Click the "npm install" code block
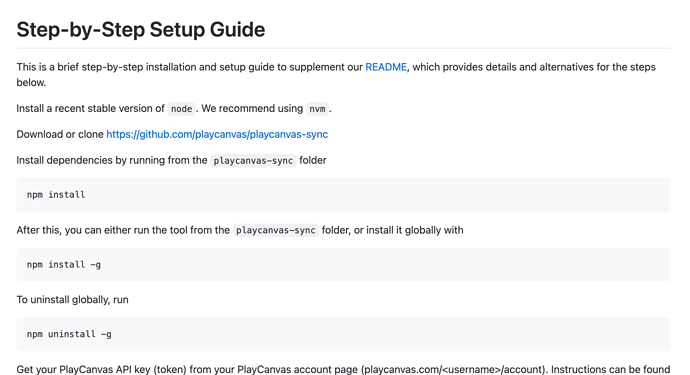Viewport: 690px width, 375px height. [343, 195]
